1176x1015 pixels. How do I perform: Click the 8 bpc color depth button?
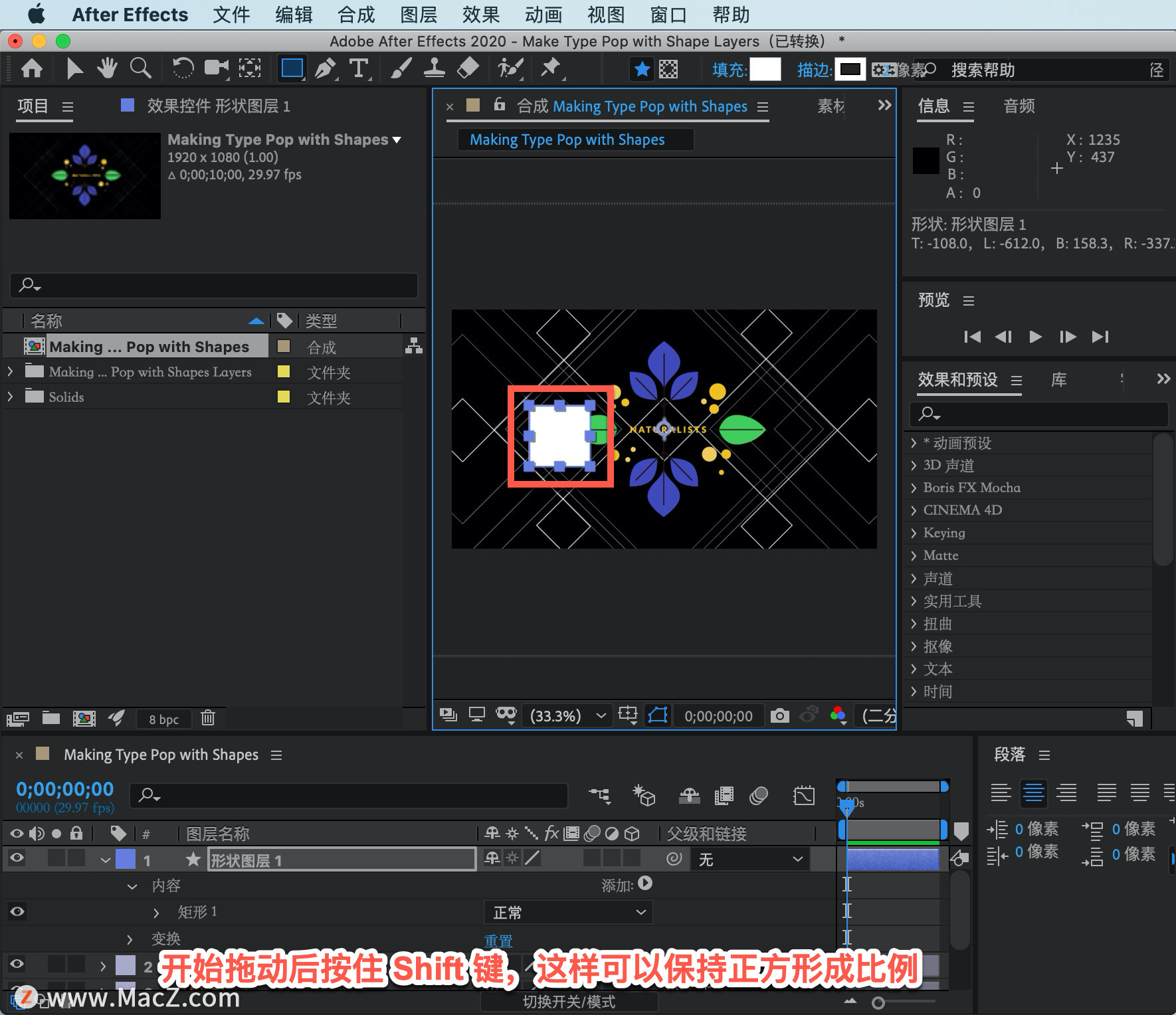(163, 719)
